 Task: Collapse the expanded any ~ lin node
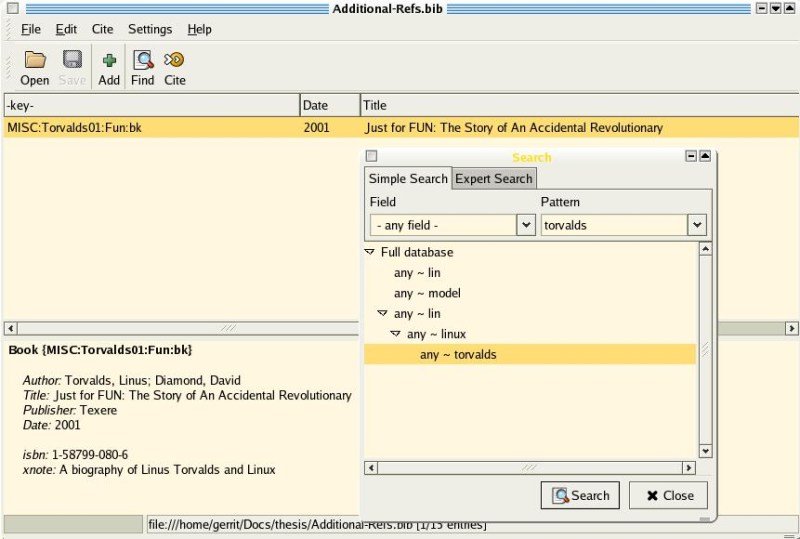(382, 314)
